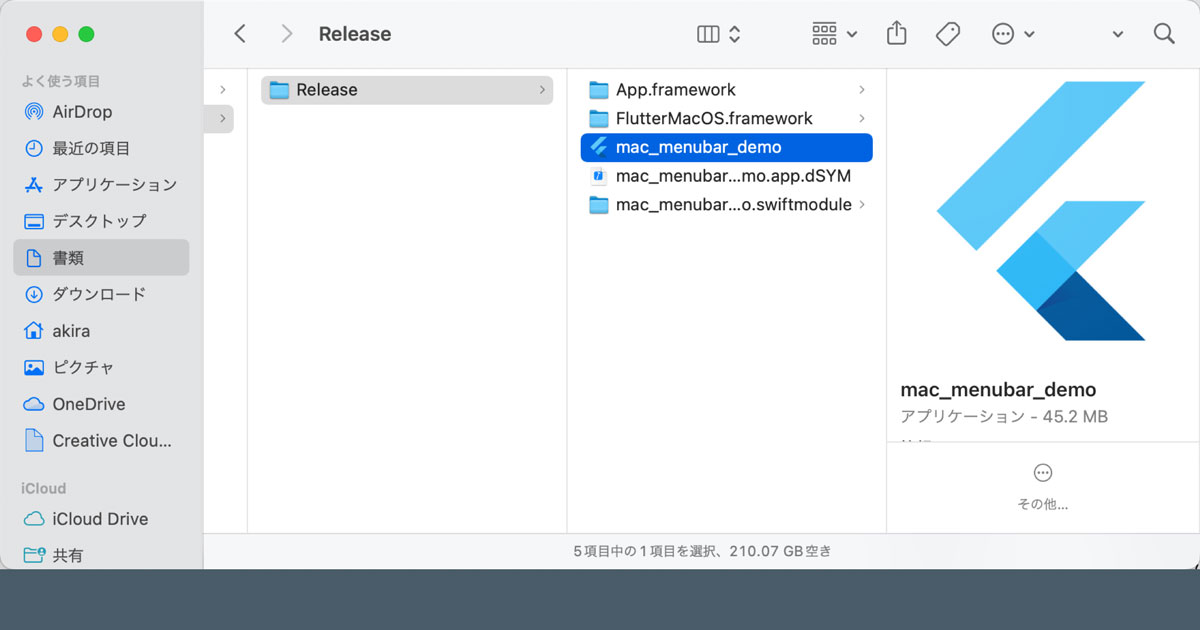Click the Flutter icon beside mac_menubar_demo
Viewport: 1200px width, 630px height.
599,147
